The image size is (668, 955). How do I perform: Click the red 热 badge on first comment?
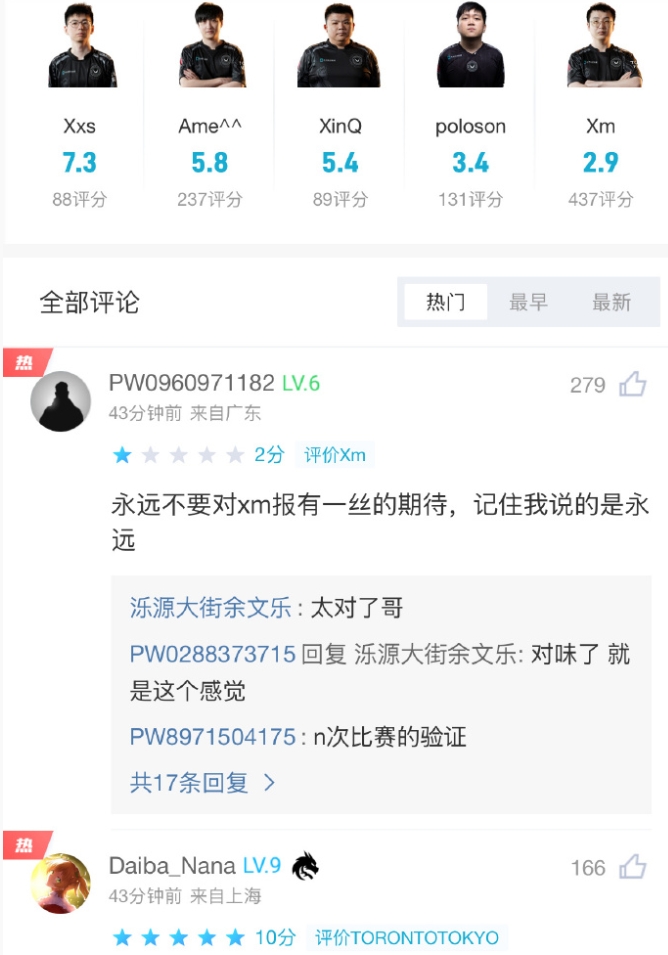click(26, 362)
